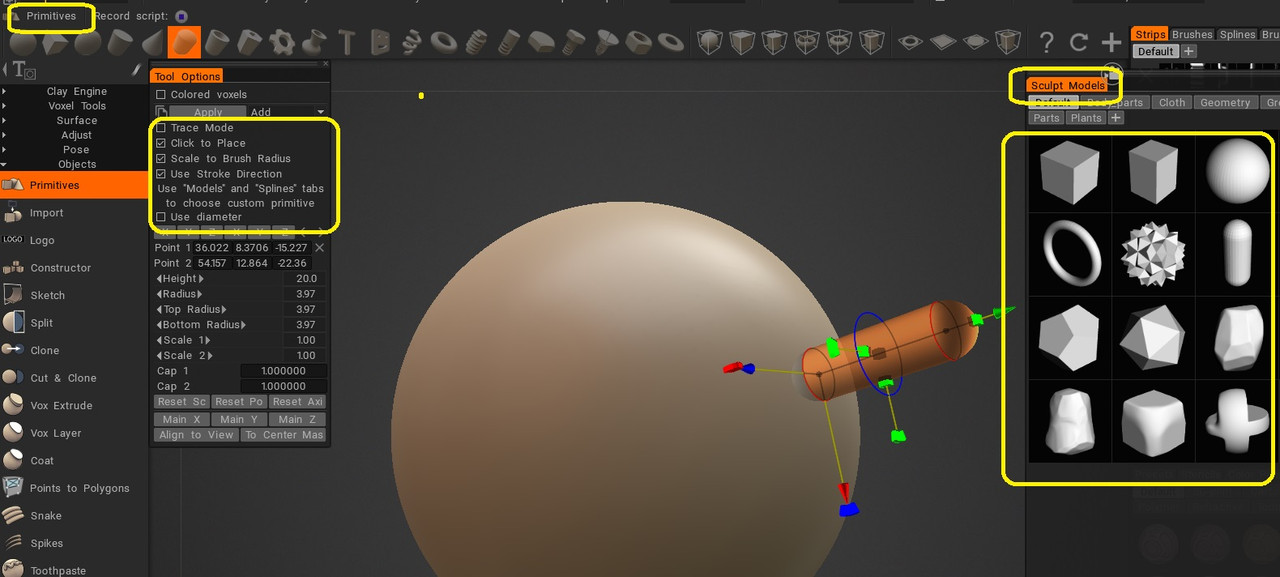The width and height of the screenshot is (1280, 577).
Task: Click the Main Z axis button
Action: pyautogui.click(x=298, y=419)
